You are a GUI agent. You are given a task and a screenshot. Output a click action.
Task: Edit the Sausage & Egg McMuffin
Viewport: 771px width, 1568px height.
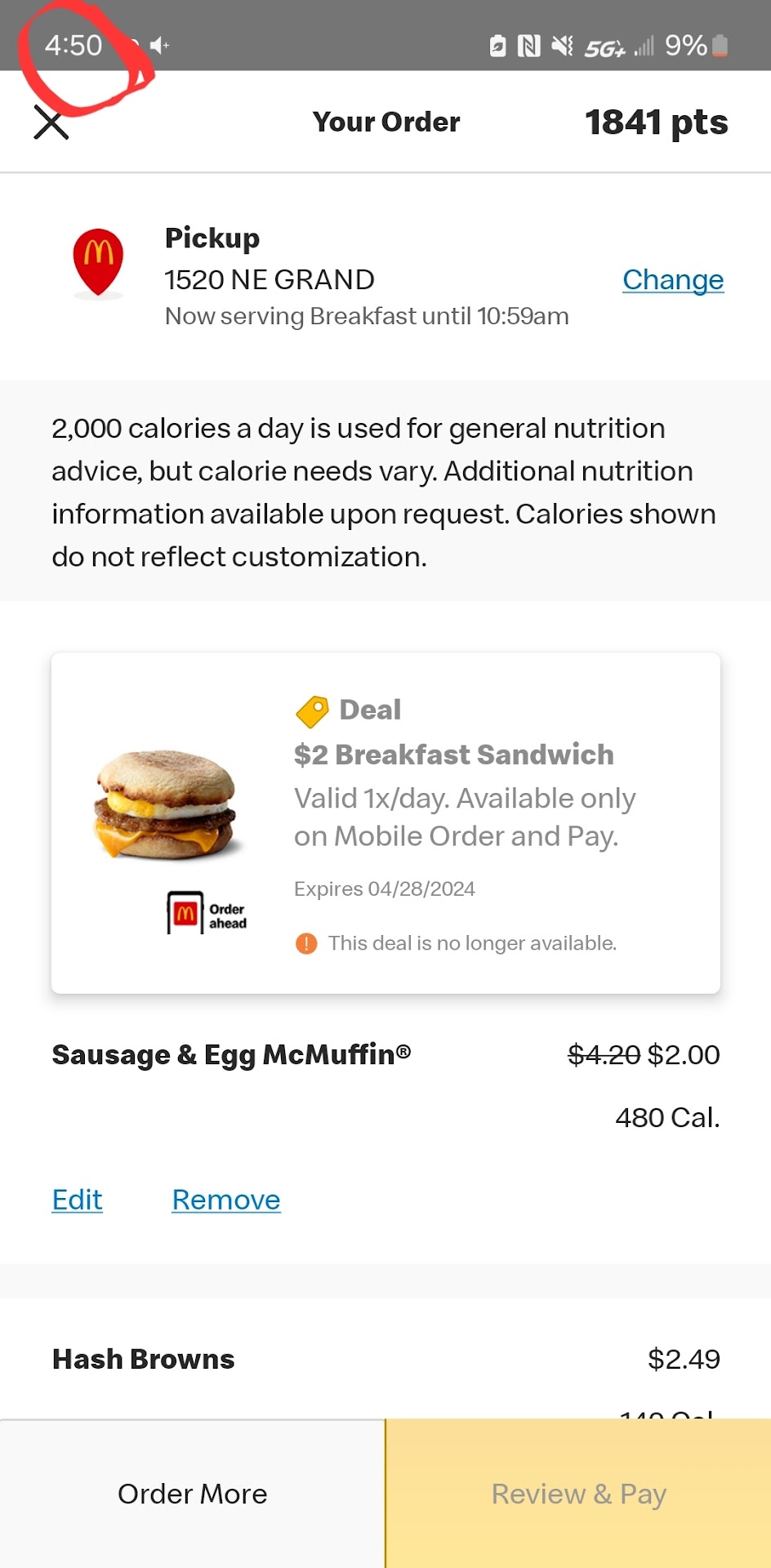(78, 1200)
